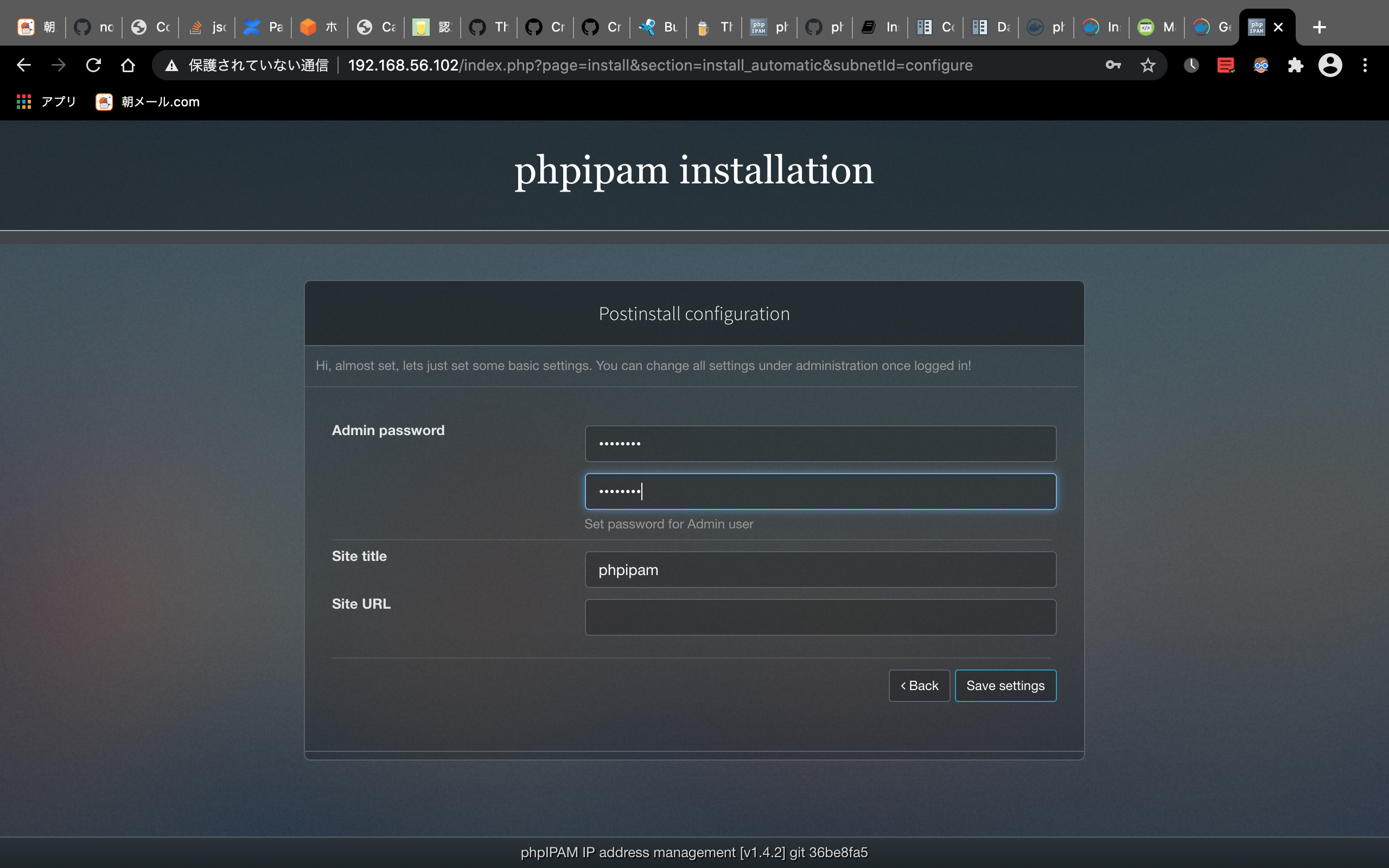This screenshot has width=1389, height=868.
Task: Open the glasses face extension icon
Action: click(1260, 65)
